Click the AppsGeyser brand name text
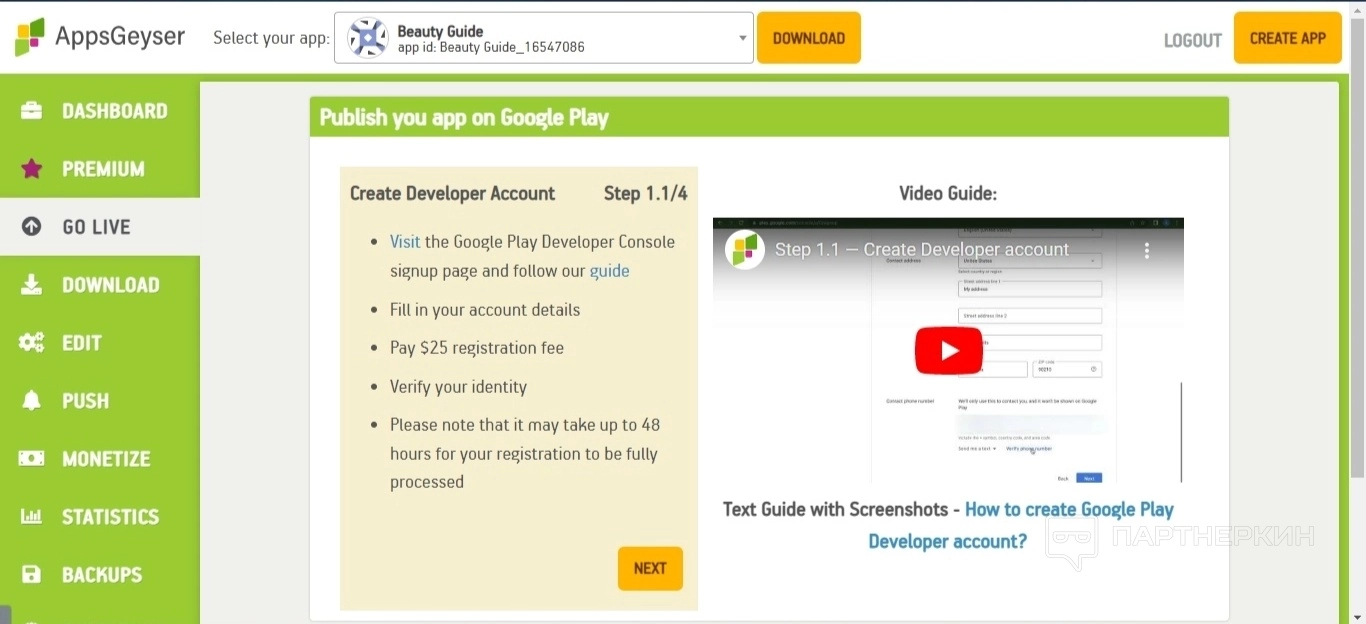The image size is (1366, 624). (x=120, y=37)
